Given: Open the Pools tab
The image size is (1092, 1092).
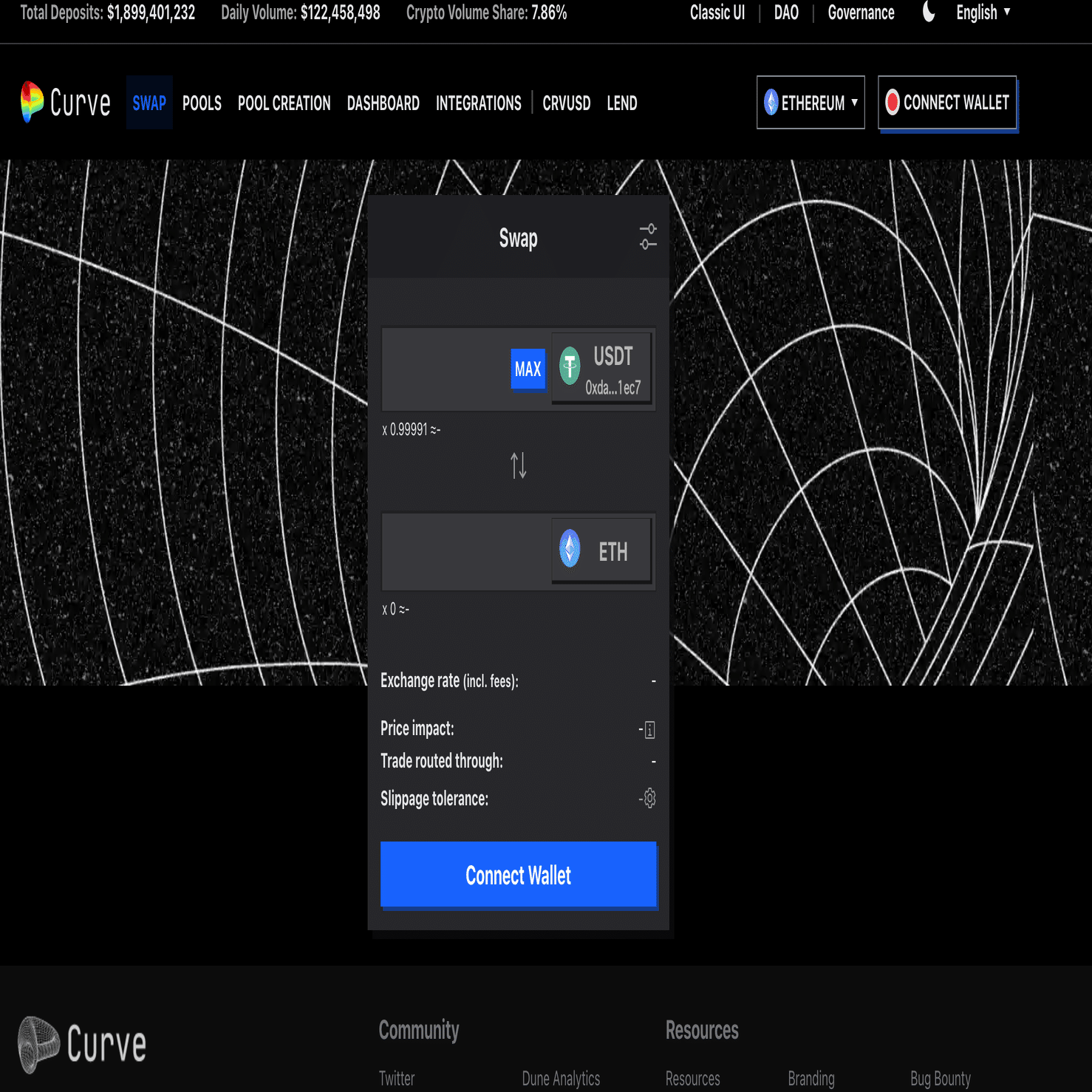Looking at the screenshot, I should click(202, 103).
